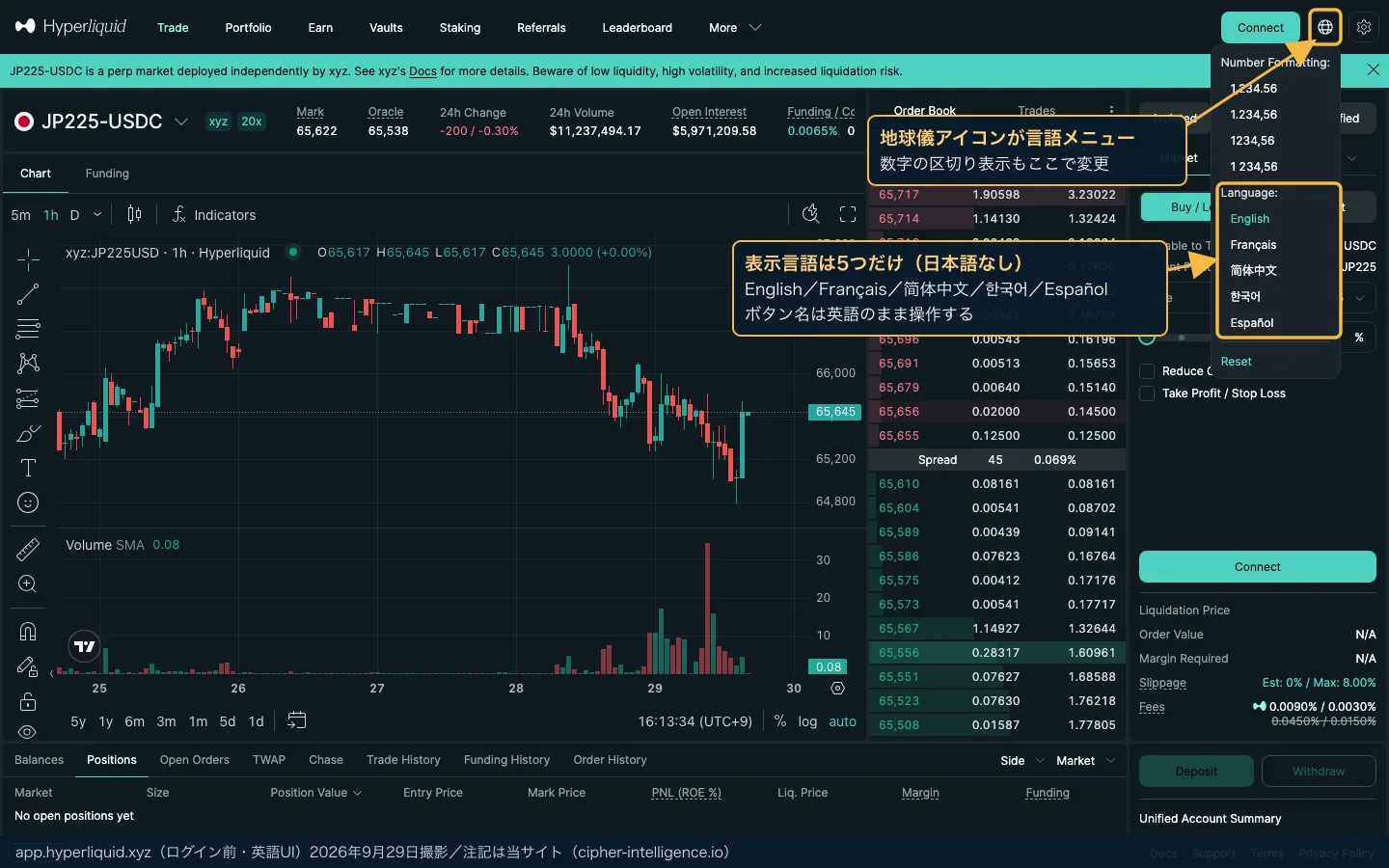1389x868 pixels.
Task: Toggle chart fullscreen mode icon
Action: pyautogui.click(x=848, y=214)
